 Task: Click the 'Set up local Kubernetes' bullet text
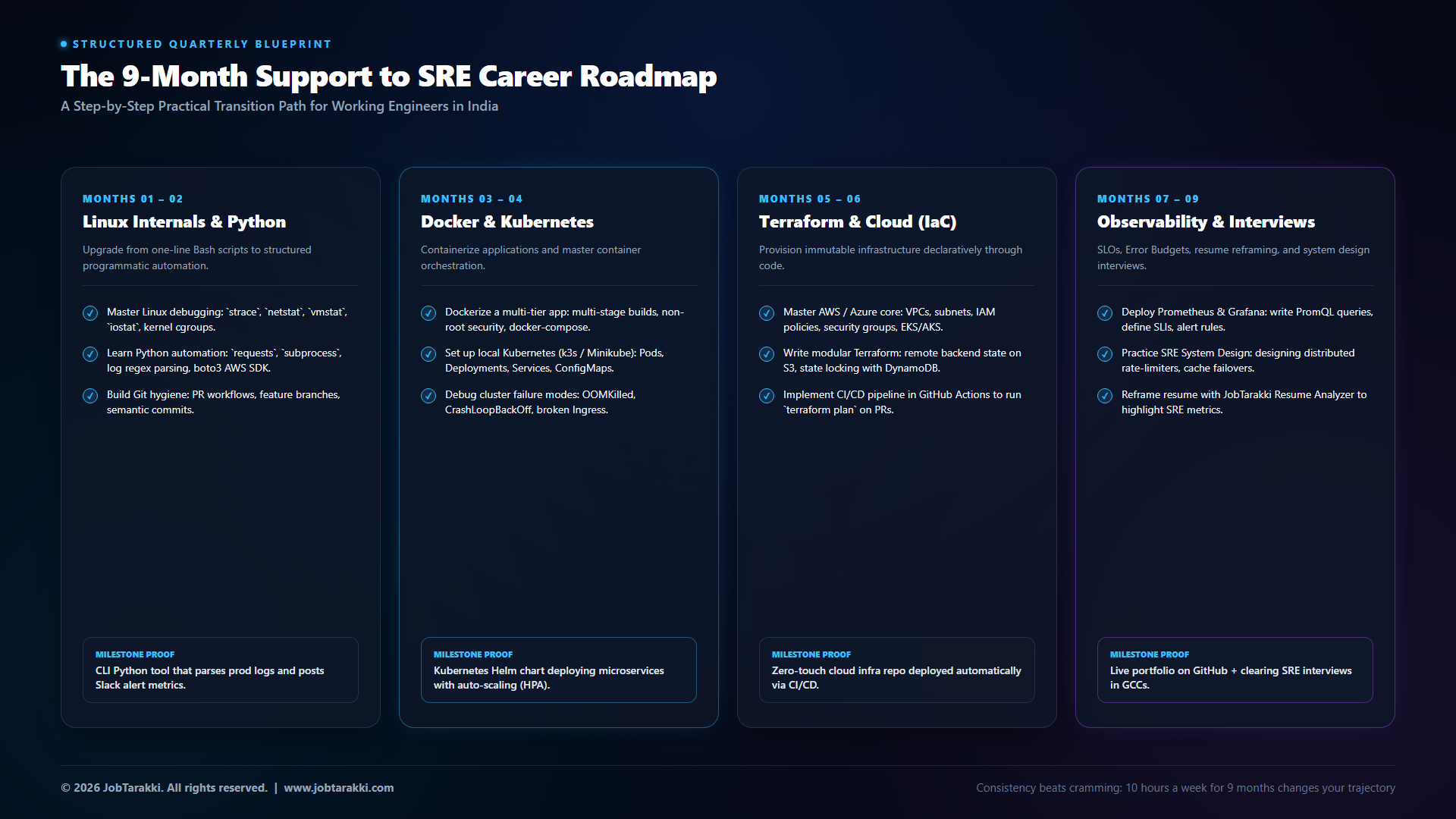pyautogui.click(x=554, y=360)
